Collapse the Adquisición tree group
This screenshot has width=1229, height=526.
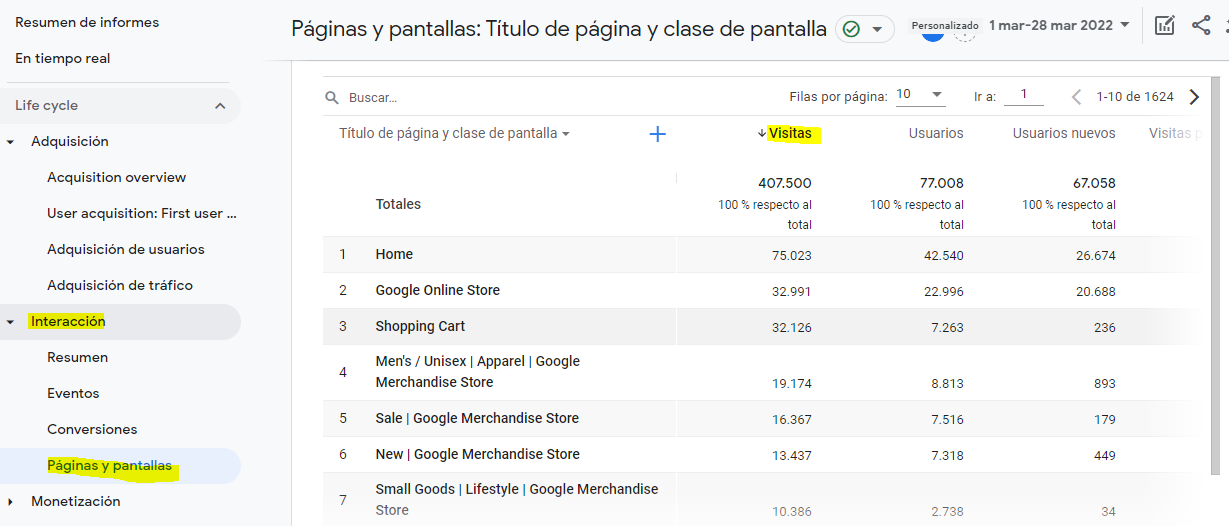[11, 142]
